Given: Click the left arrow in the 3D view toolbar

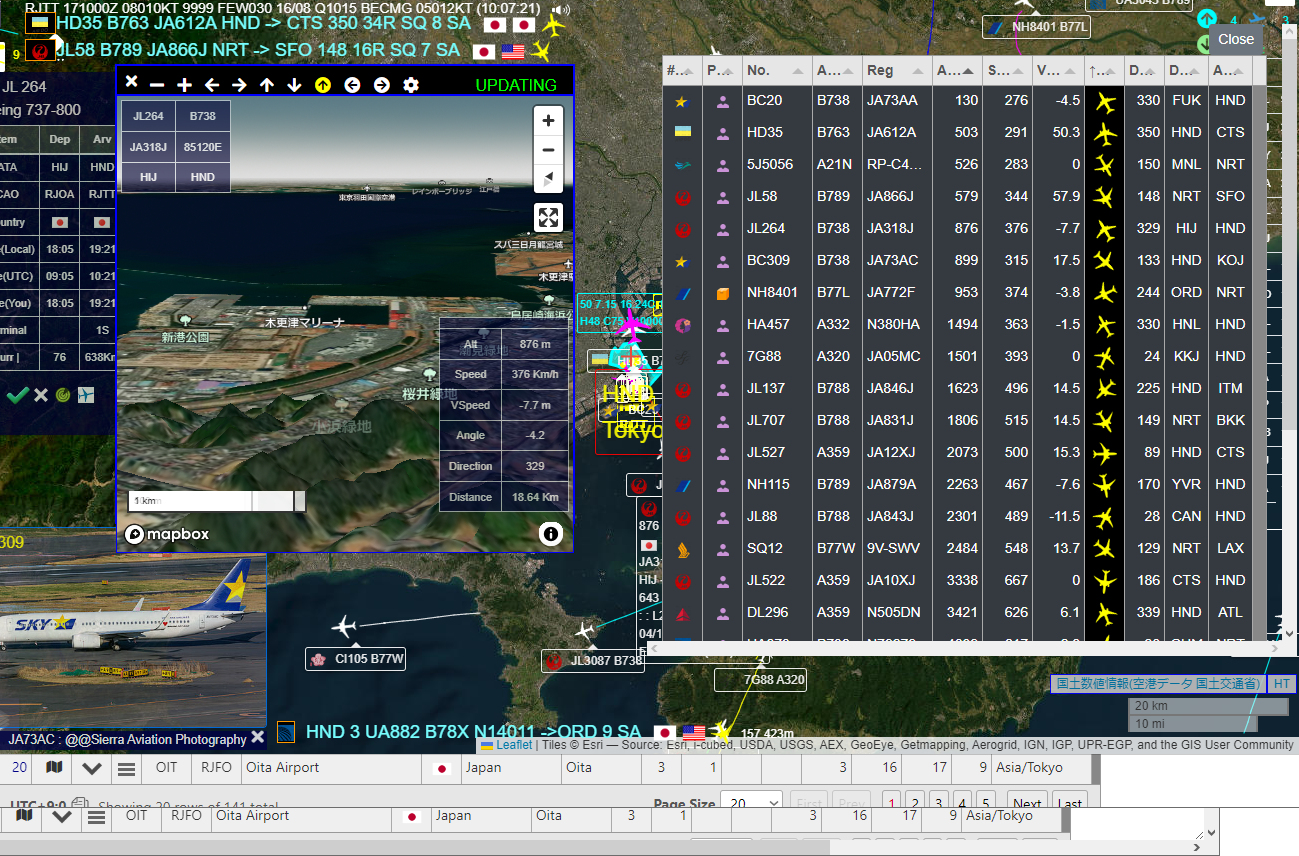Looking at the screenshot, I should tap(212, 85).
